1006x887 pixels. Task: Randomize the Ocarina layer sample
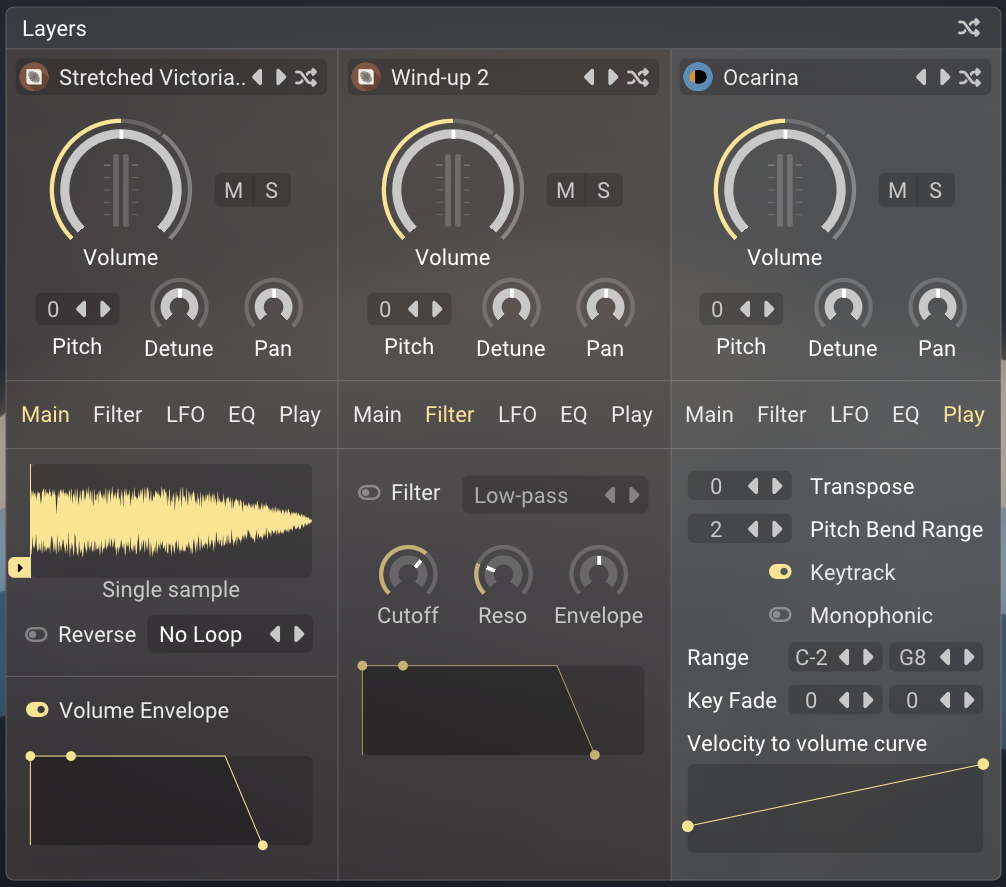pyautogui.click(x=970, y=77)
